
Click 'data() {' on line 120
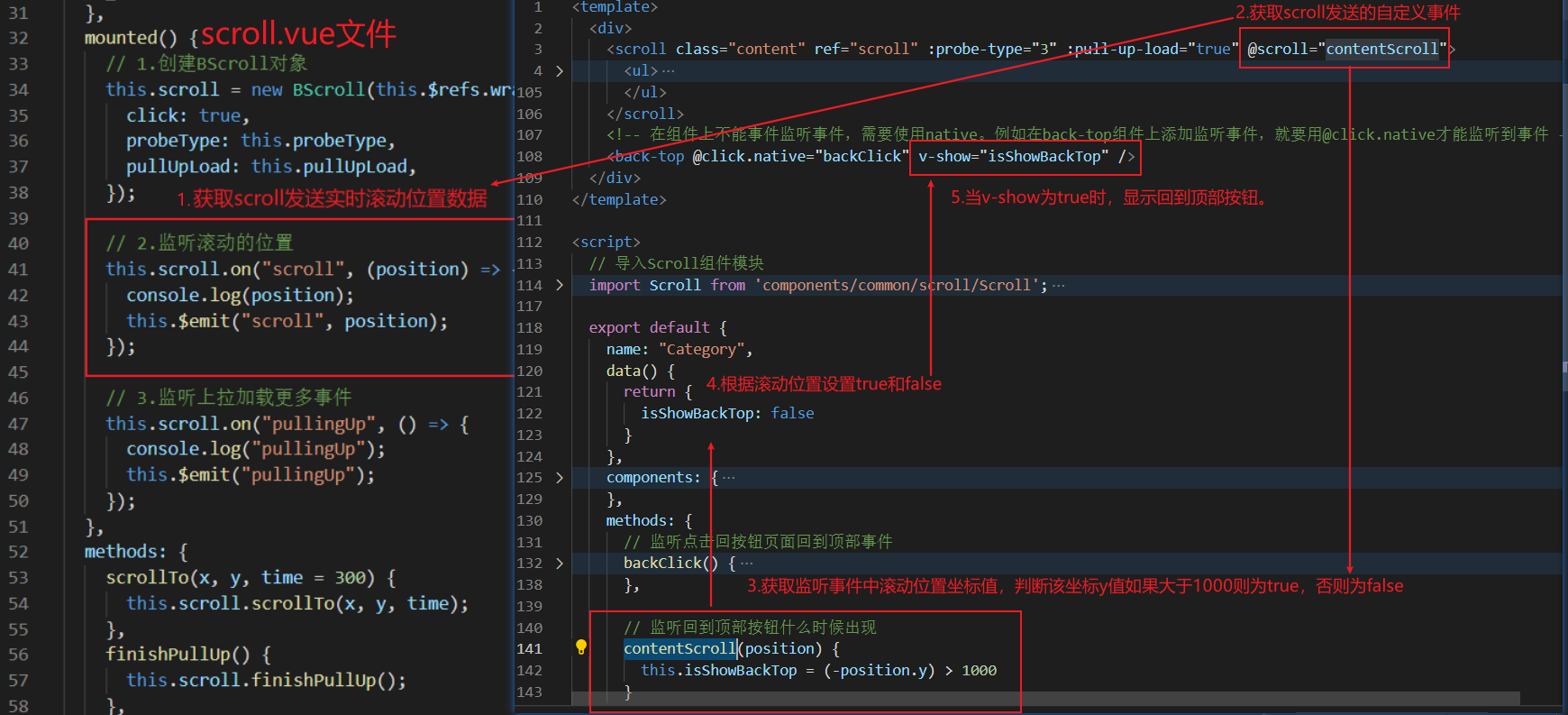[641, 371]
